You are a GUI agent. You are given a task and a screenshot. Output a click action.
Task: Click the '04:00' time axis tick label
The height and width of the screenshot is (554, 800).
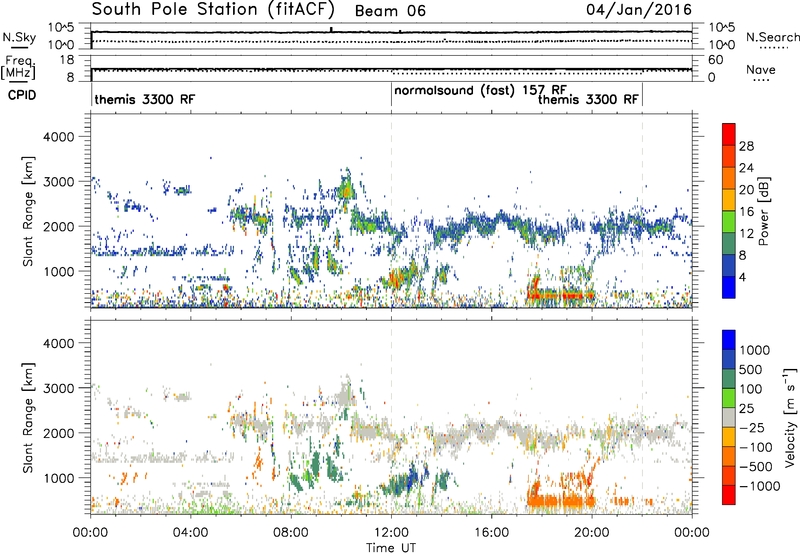tap(190, 533)
